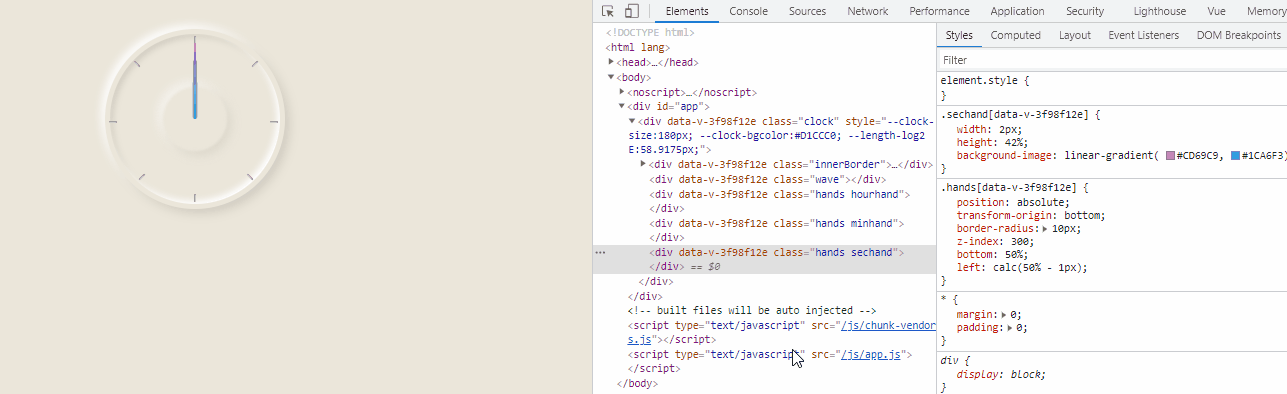Expand the noscript element node
Viewport: 1287px width, 394px height.
[x=622, y=92]
